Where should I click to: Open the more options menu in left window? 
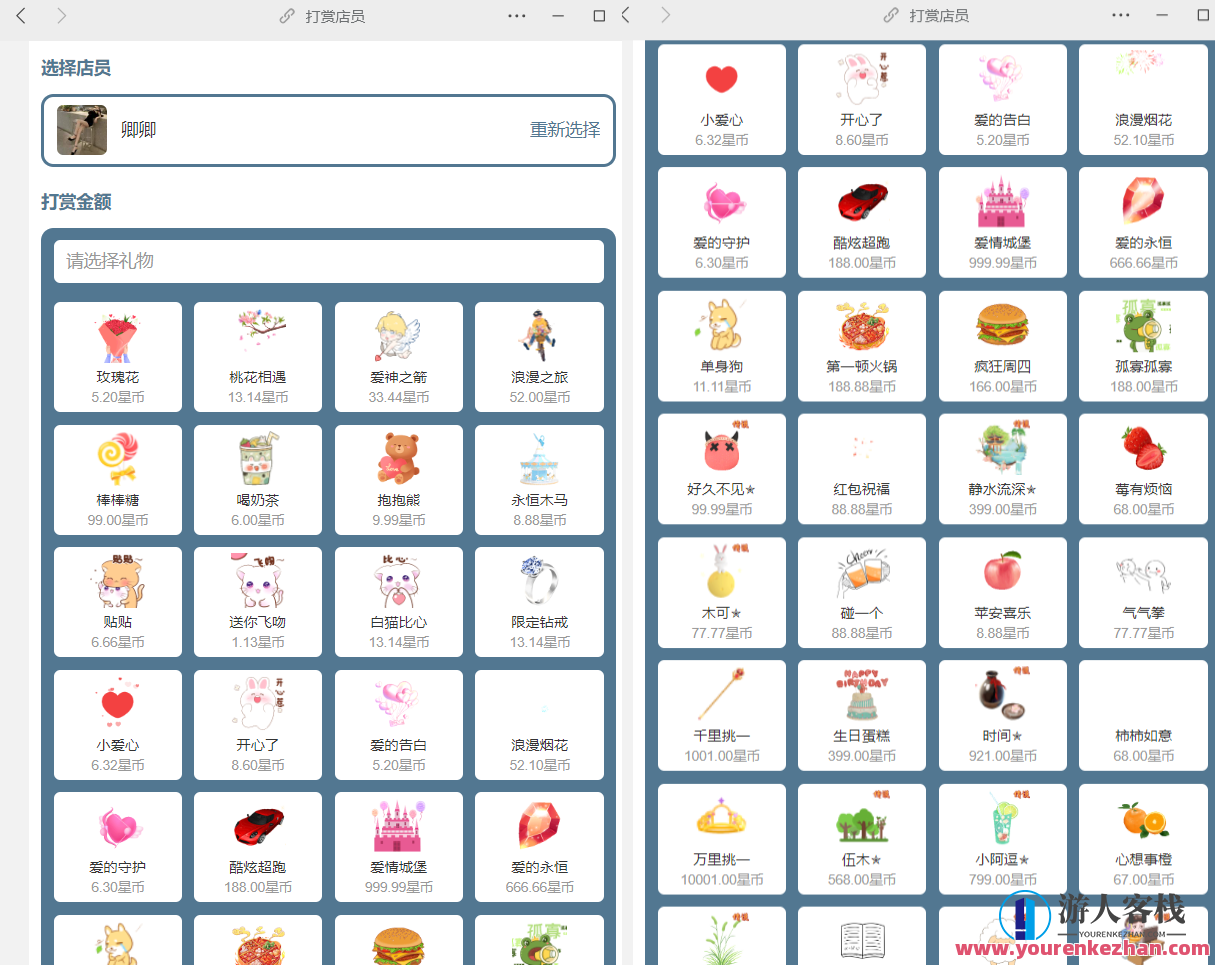517,16
